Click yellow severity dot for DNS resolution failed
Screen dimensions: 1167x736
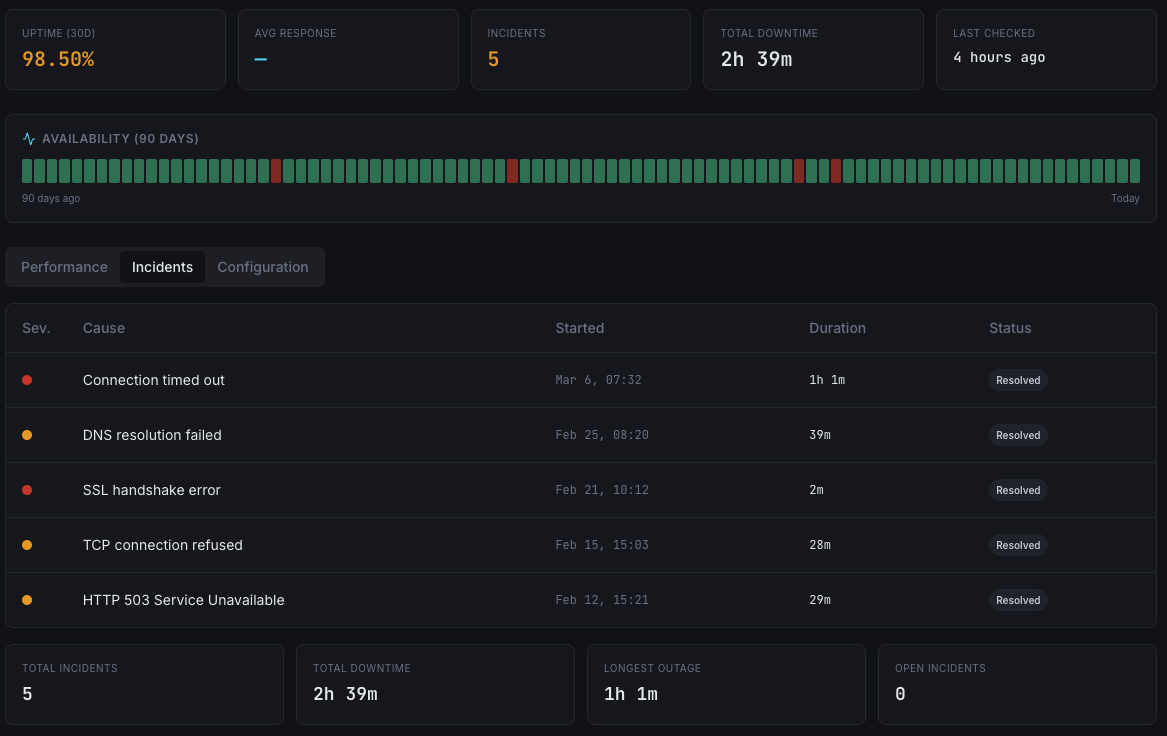point(29,435)
